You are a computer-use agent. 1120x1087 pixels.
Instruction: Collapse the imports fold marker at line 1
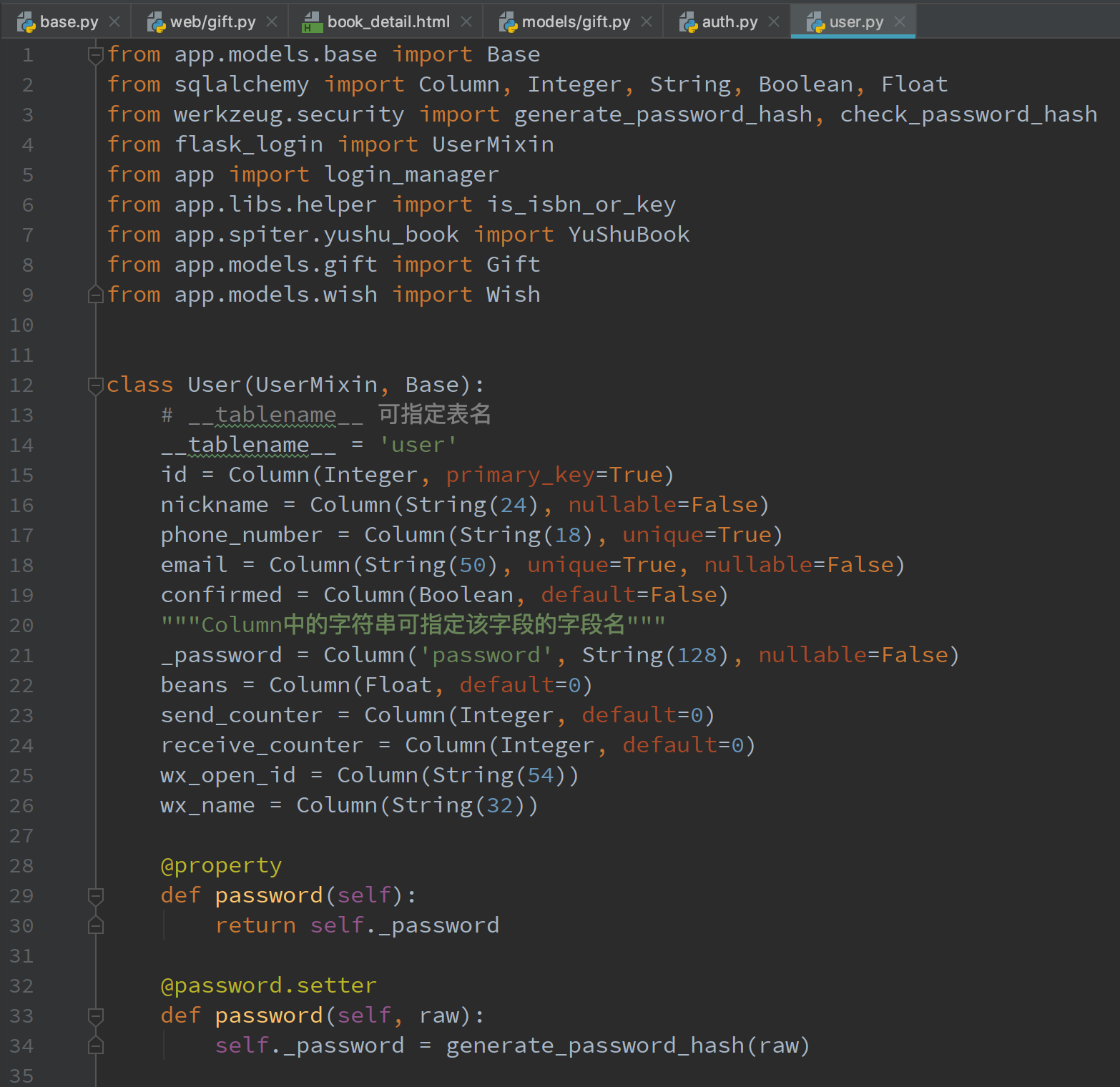95,54
